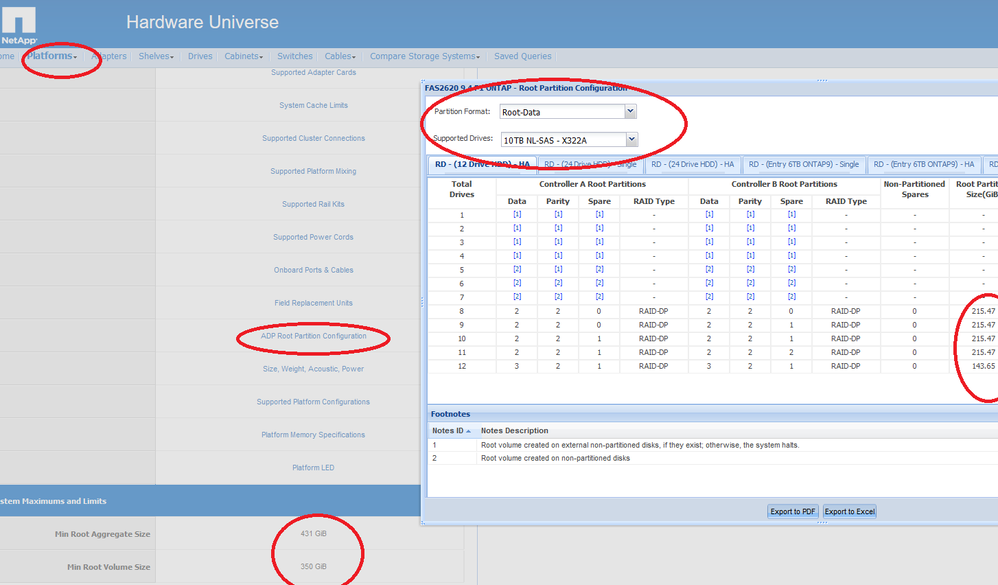998x585 pixels.
Task: Expand the Cabinets menu
Action: click(x=243, y=56)
